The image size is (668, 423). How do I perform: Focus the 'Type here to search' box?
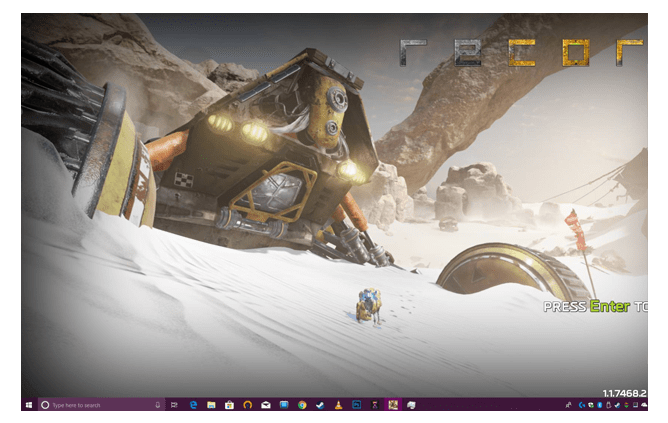(x=101, y=405)
